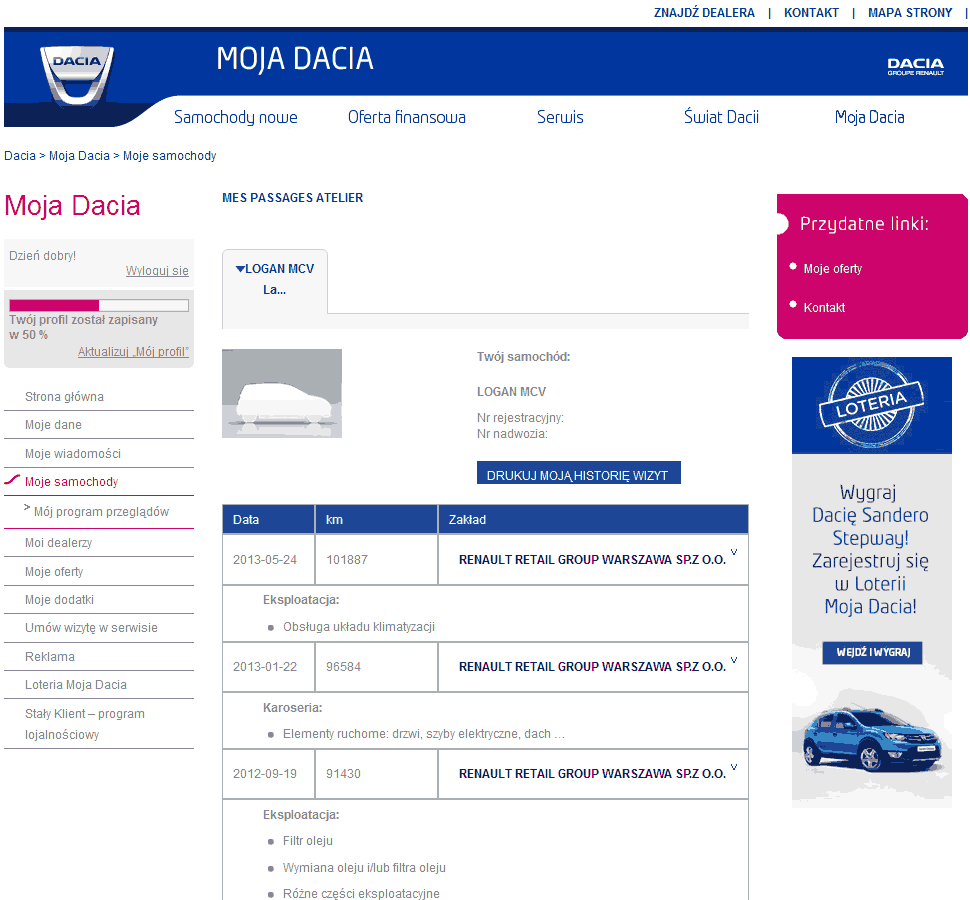This screenshot has height=900, width=970.
Task: Click the Obsługa układu klimatyzacji entry
Action: click(x=359, y=627)
